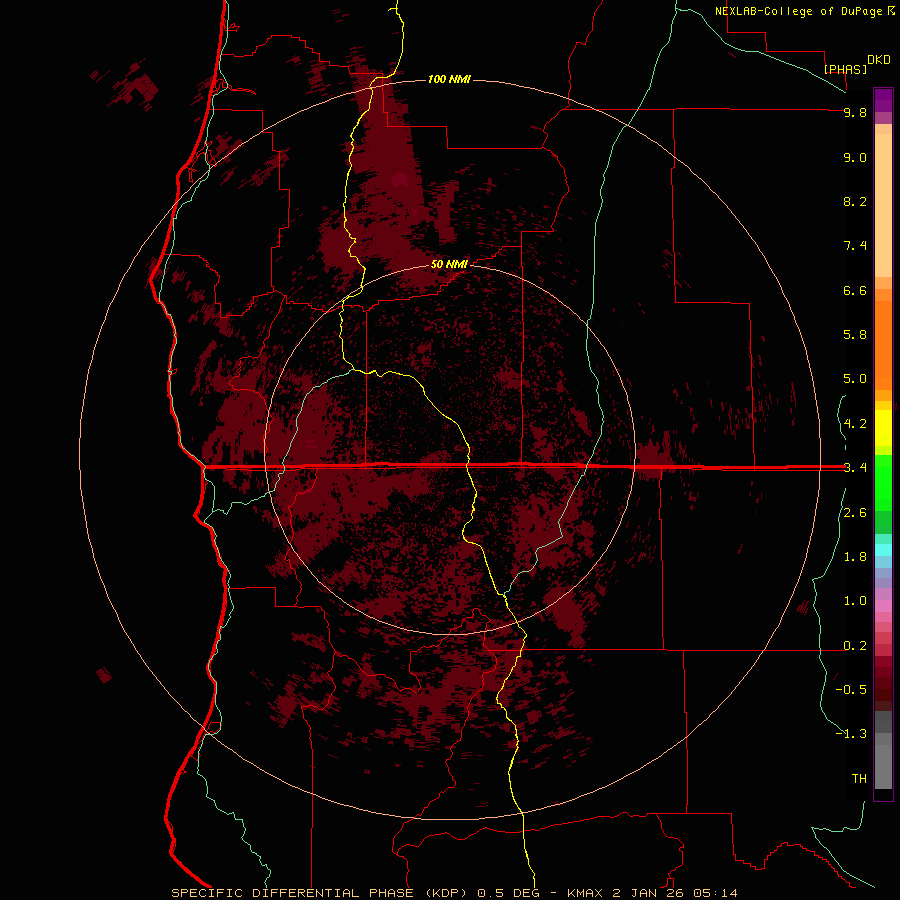Viewport: 900px width, 900px height.
Task: Click the TH label on the color scale
Action: (x=859, y=779)
